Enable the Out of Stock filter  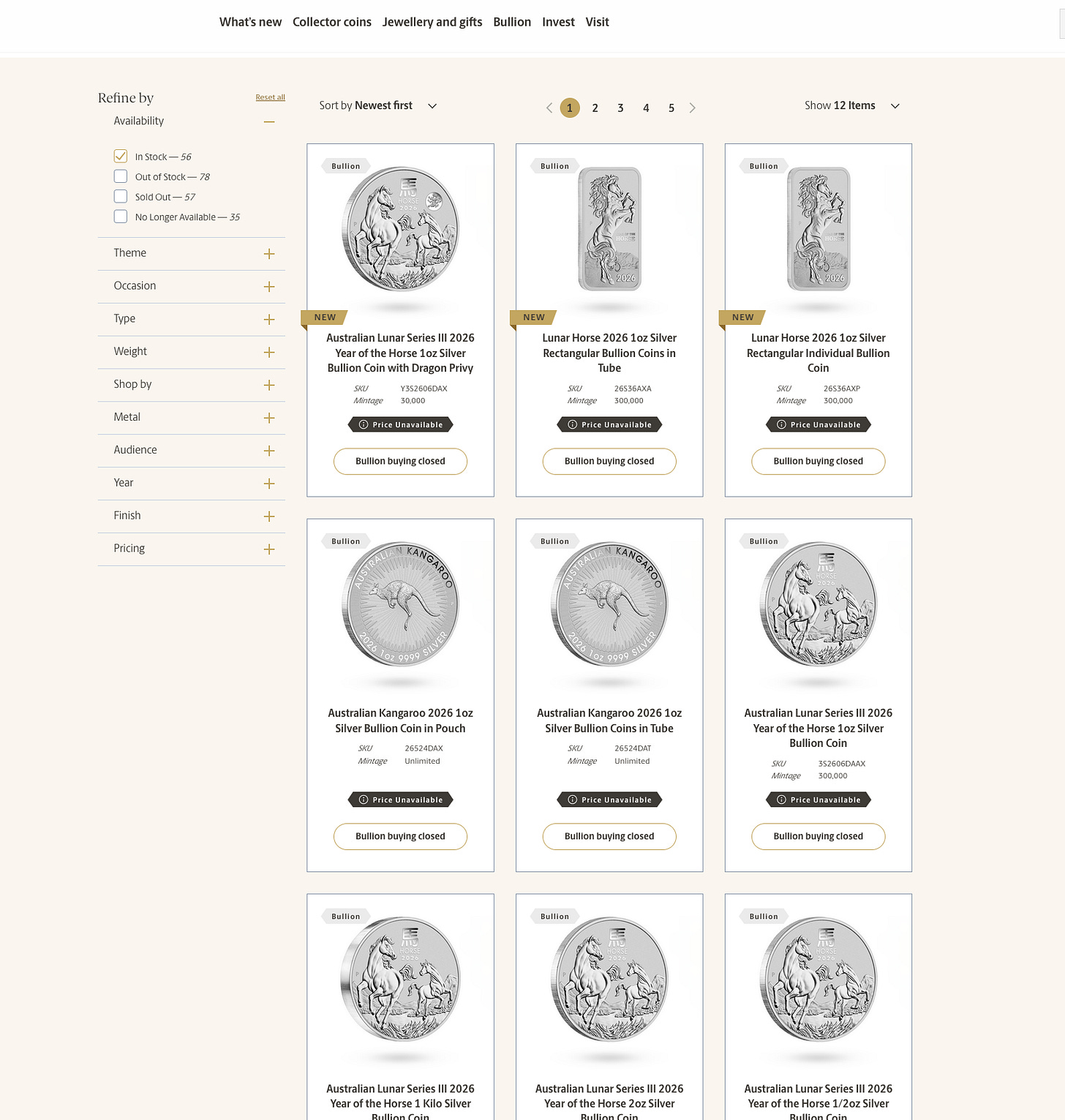(121, 176)
